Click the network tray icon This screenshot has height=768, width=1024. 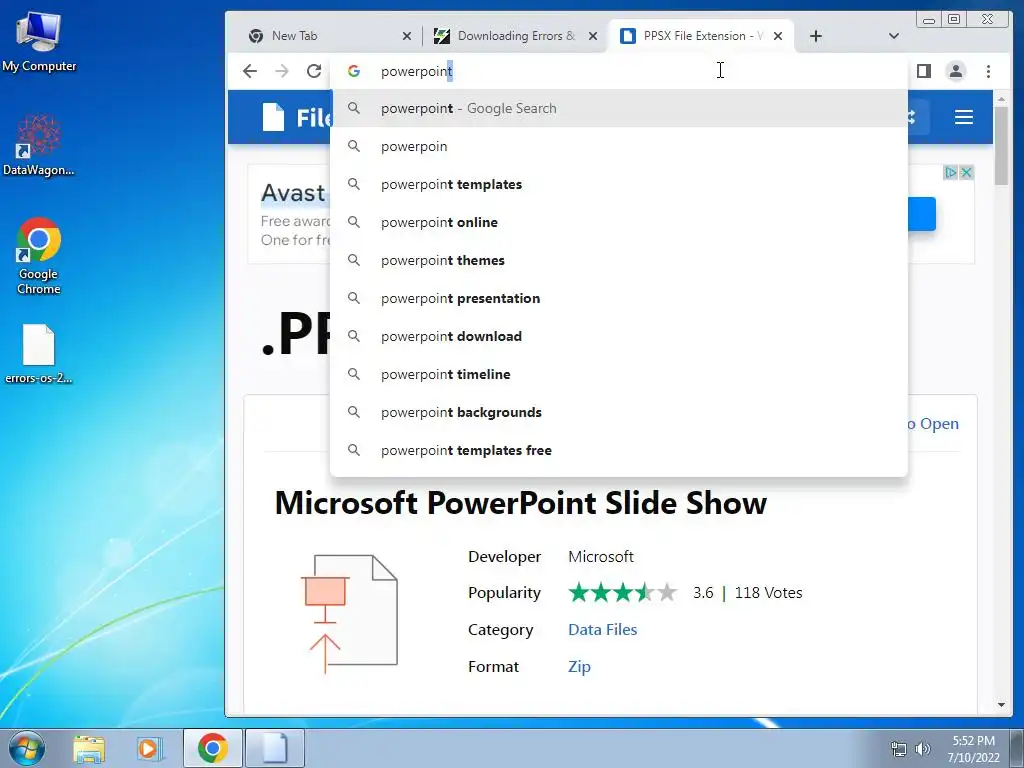tap(899, 749)
